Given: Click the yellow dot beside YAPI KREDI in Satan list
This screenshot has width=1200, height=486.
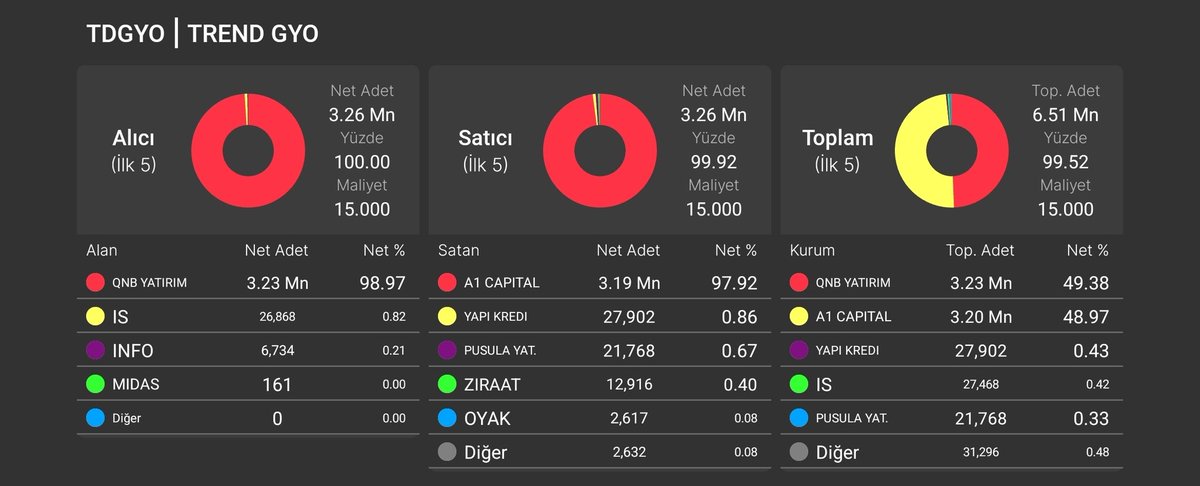Looking at the screenshot, I should (x=447, y=317).
